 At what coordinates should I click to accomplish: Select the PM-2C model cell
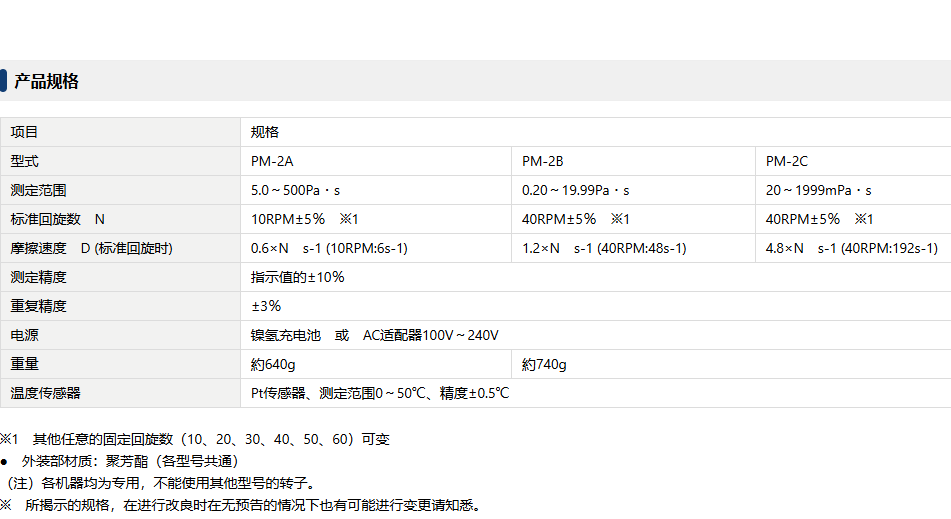pyautogui.click(x=787, y=161)
